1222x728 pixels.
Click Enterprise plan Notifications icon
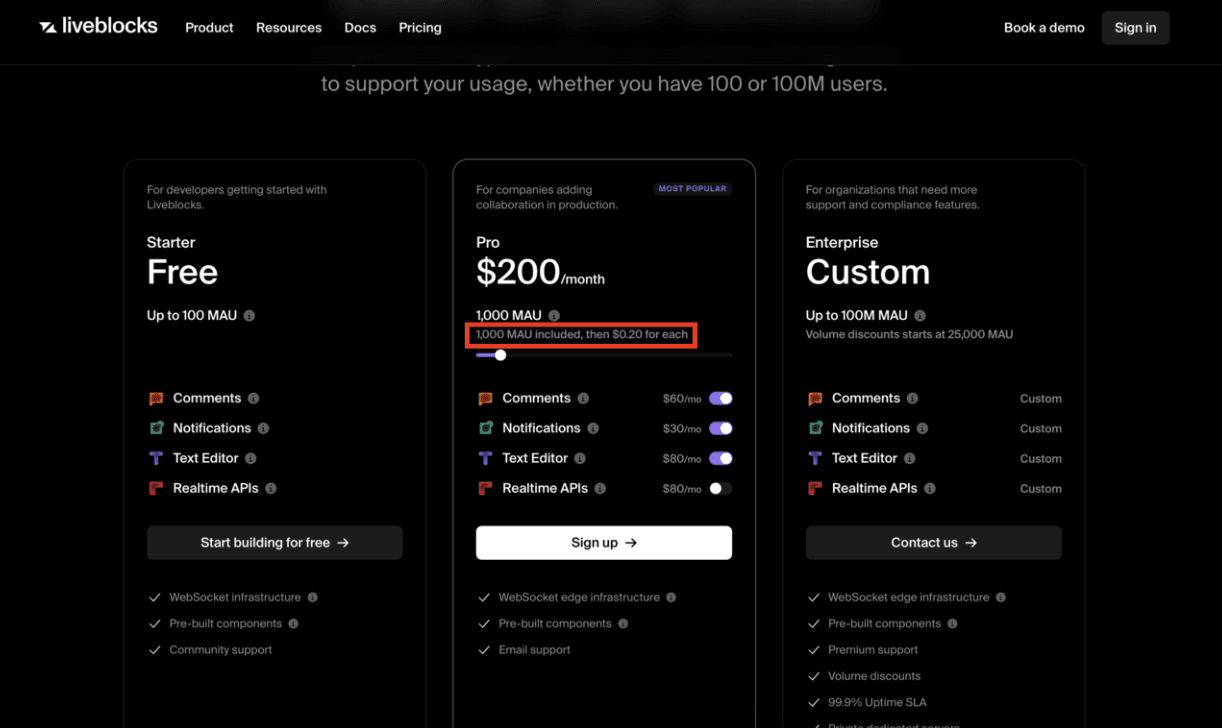(815, 428)
